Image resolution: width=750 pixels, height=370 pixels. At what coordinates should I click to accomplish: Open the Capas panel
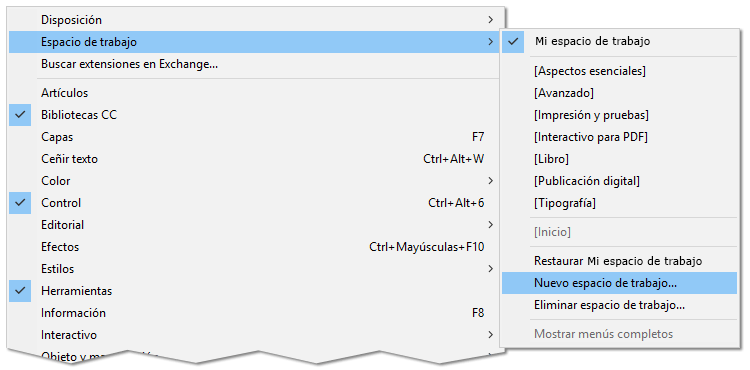point(255,137)
